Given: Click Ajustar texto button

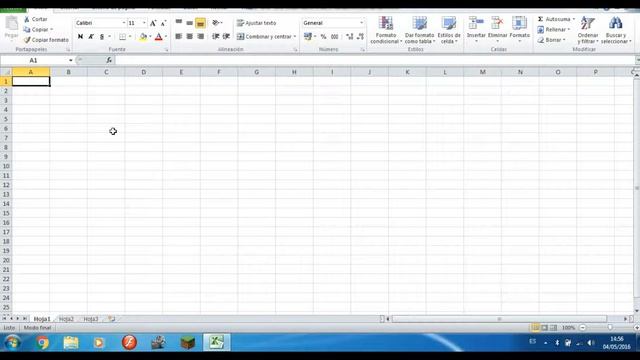Looking at the screenshot, I should pyautogui.click(x=257, y=23).
